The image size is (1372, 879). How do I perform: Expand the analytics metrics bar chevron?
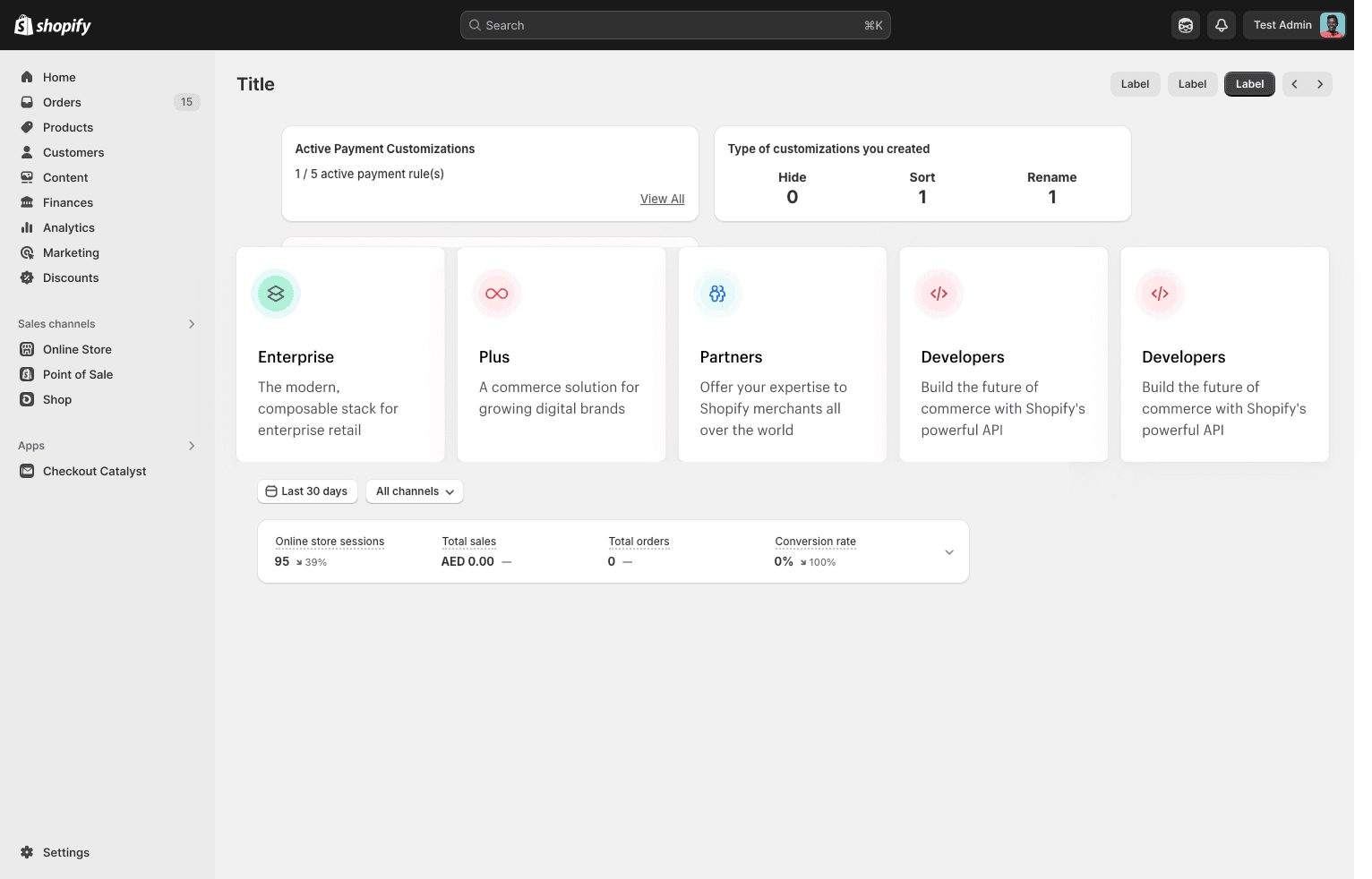(x=949, y=552)
